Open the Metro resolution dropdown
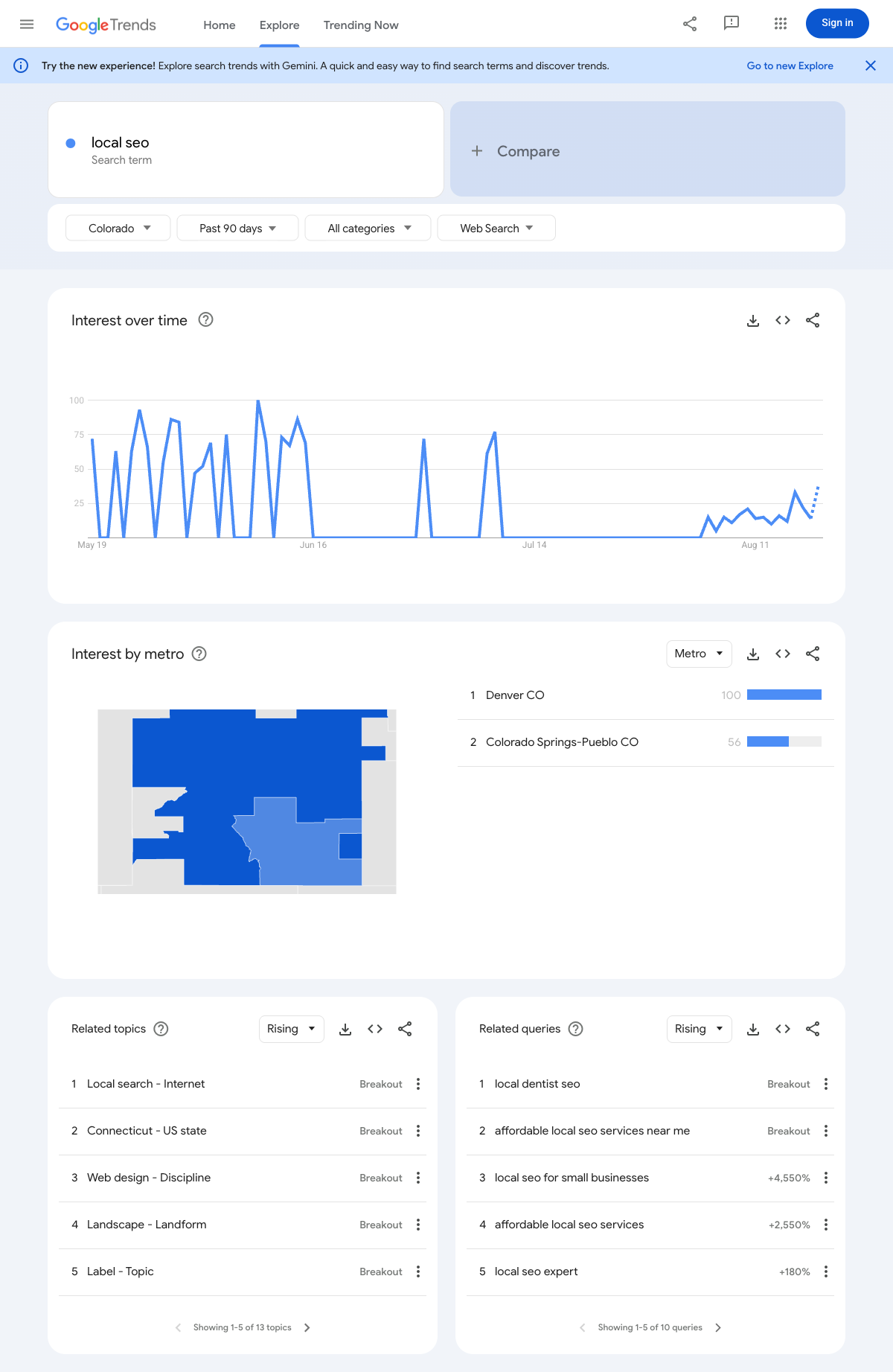 pyautogui.click(x=699, y=654)
